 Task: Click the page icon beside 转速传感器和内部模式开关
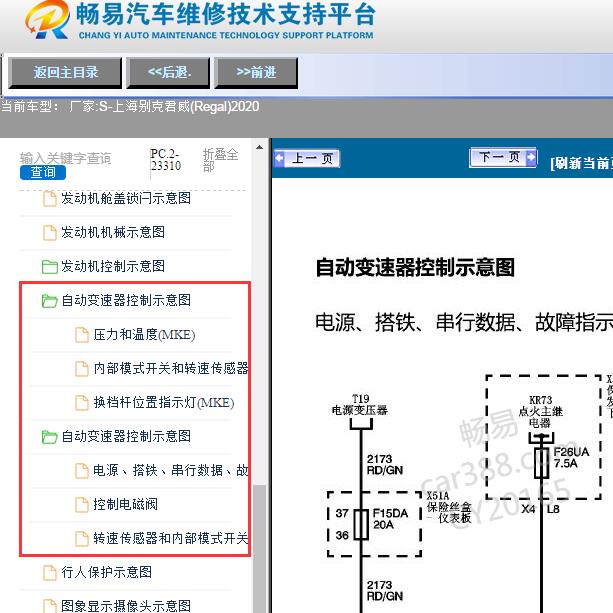tap(82, 539)
